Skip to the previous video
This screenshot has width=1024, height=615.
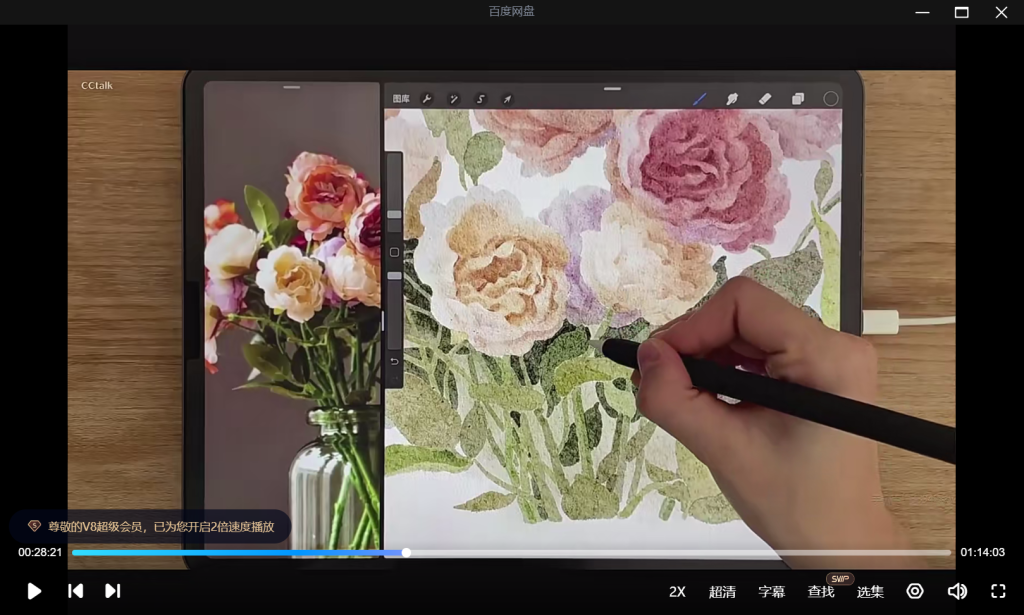click(x=75, y=591)
